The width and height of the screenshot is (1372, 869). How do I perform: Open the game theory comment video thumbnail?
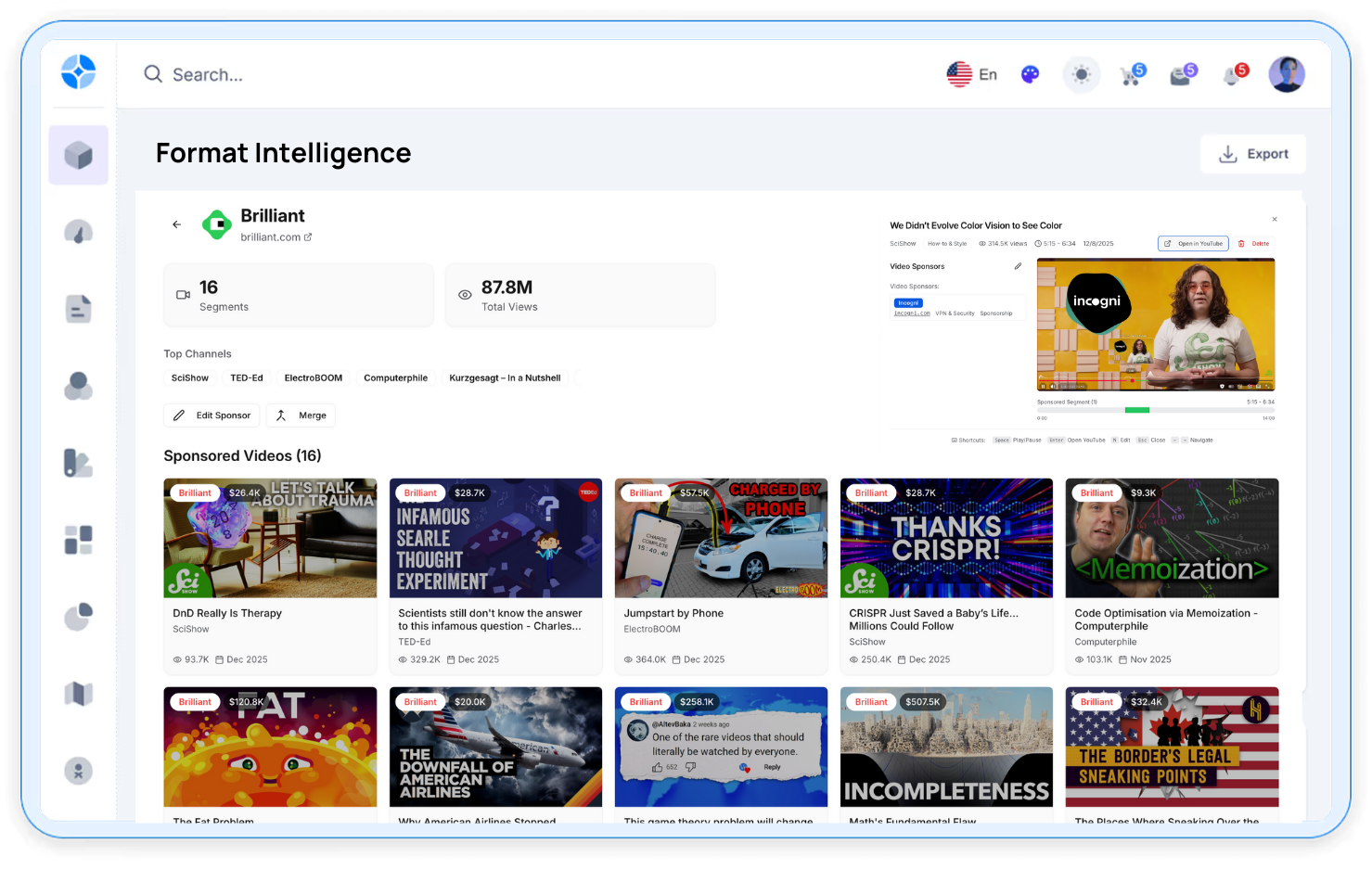coord(721,747)
